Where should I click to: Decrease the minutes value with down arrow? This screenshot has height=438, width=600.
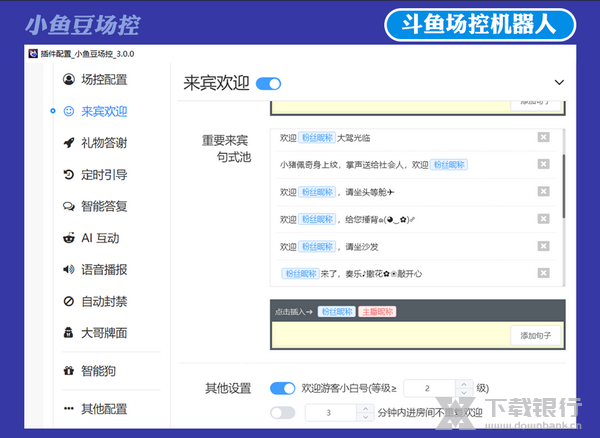(365, 417)
